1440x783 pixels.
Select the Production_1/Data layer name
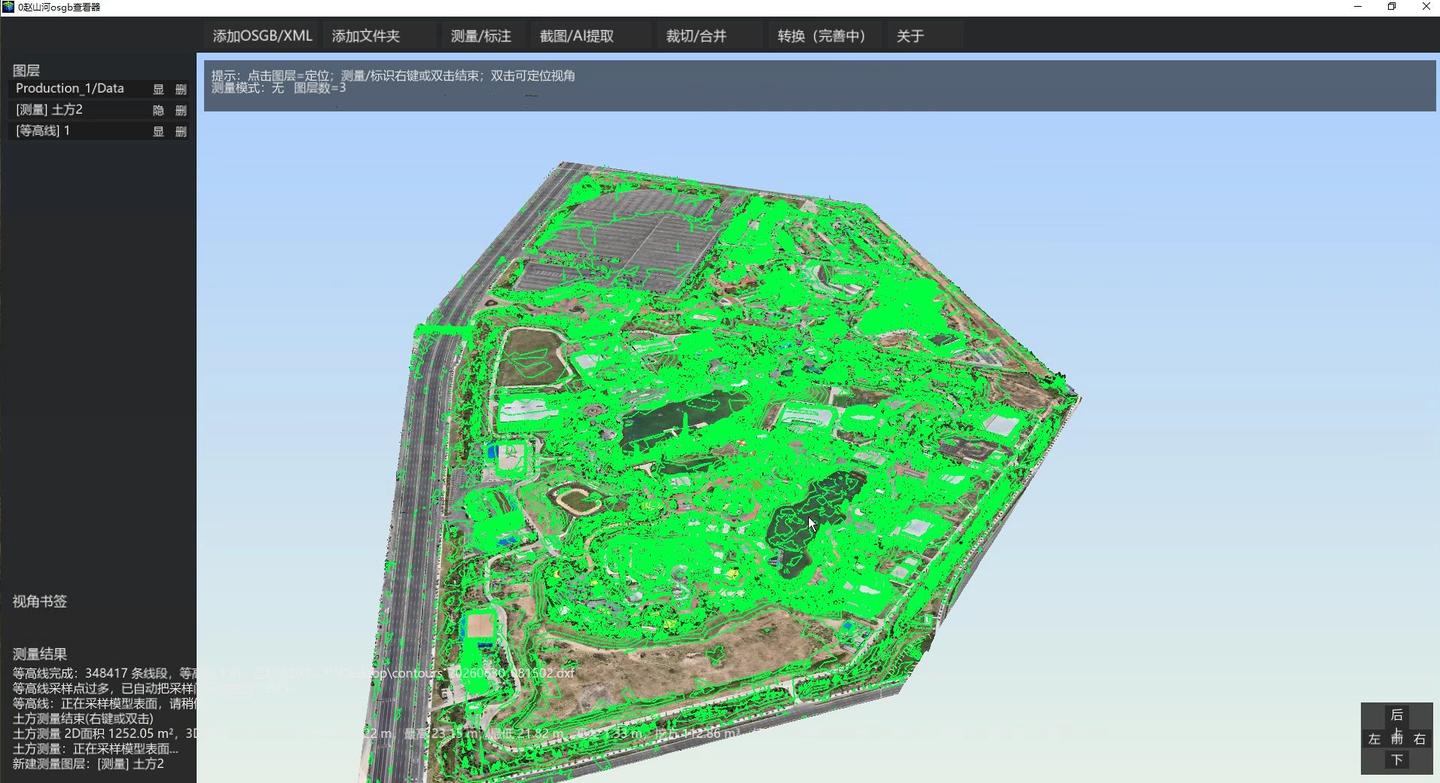pyautogui.click(x=70, y=89)
